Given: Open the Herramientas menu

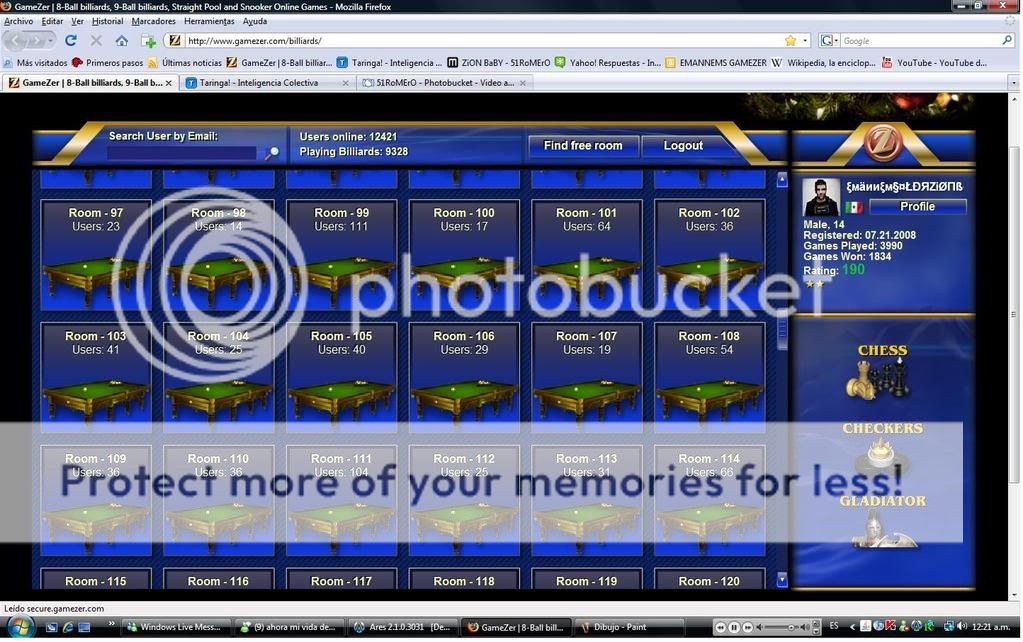Looking at the screenshot, I should pyautogui.click(x=209, y=21).
